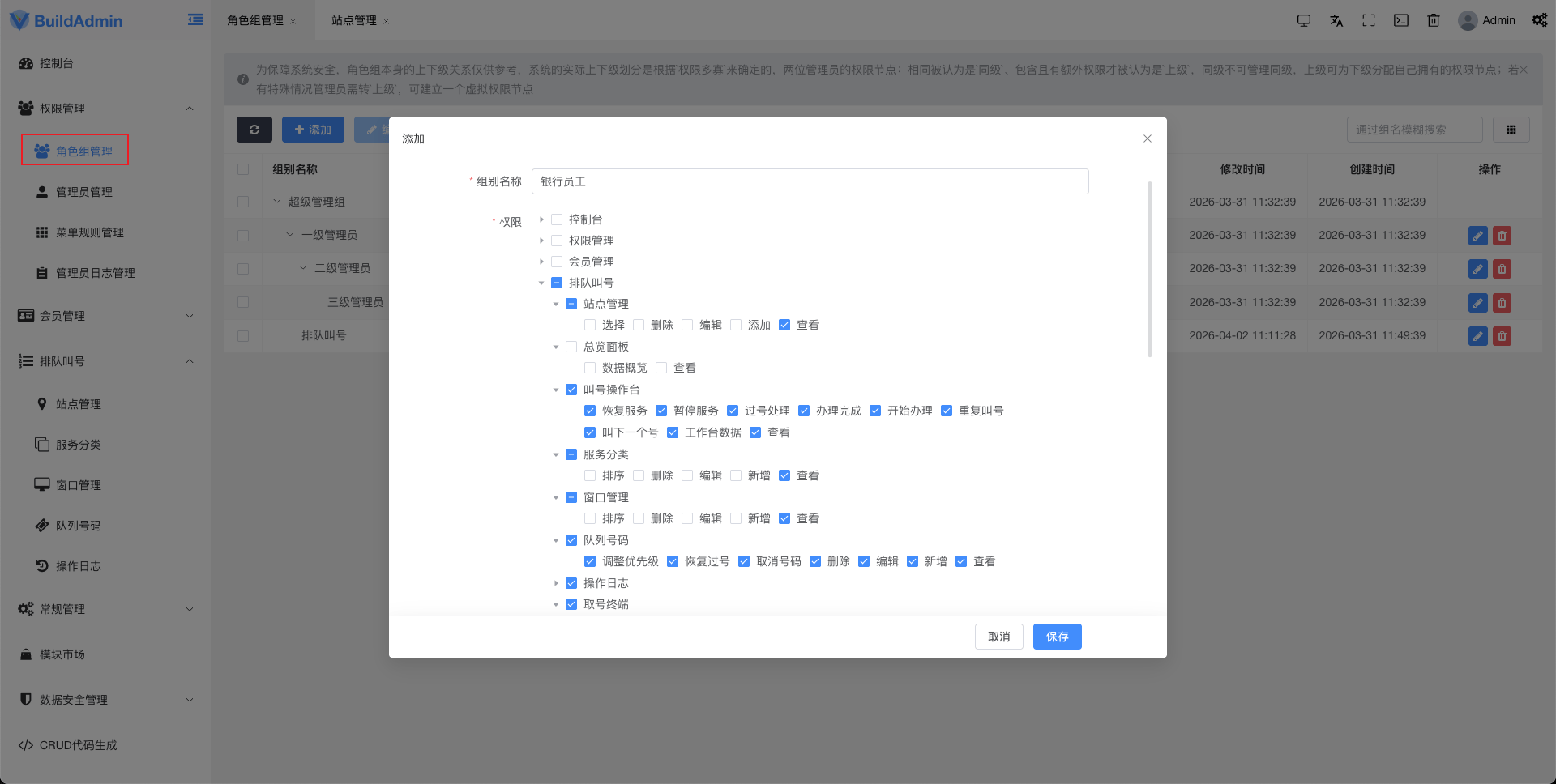Image resolution: width=1556 pixels, height=784 pixels.
Task: Click the monitor home icon in header
Action: pyautogui.click(x=1304, y=20)
